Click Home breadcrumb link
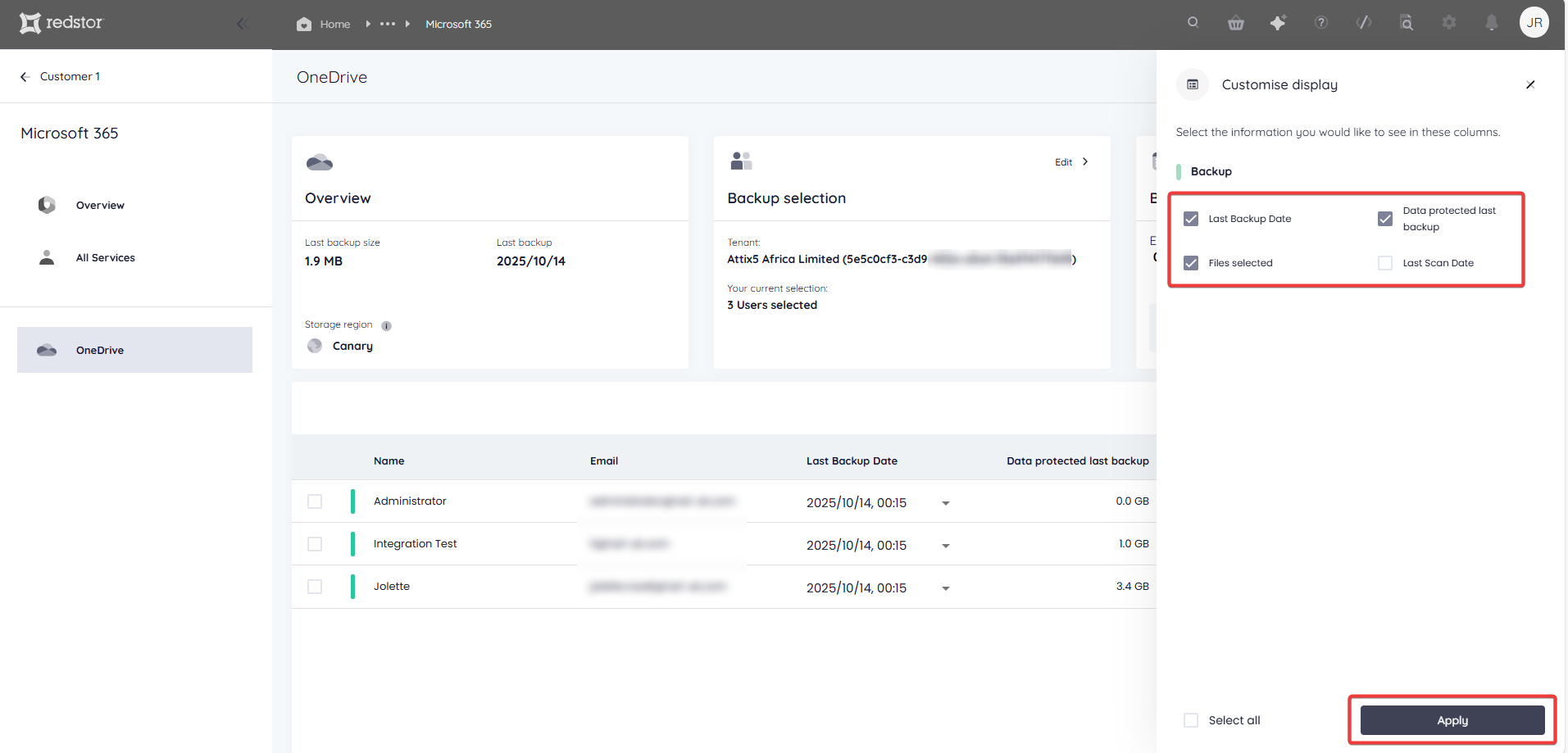 click(335, 24)
